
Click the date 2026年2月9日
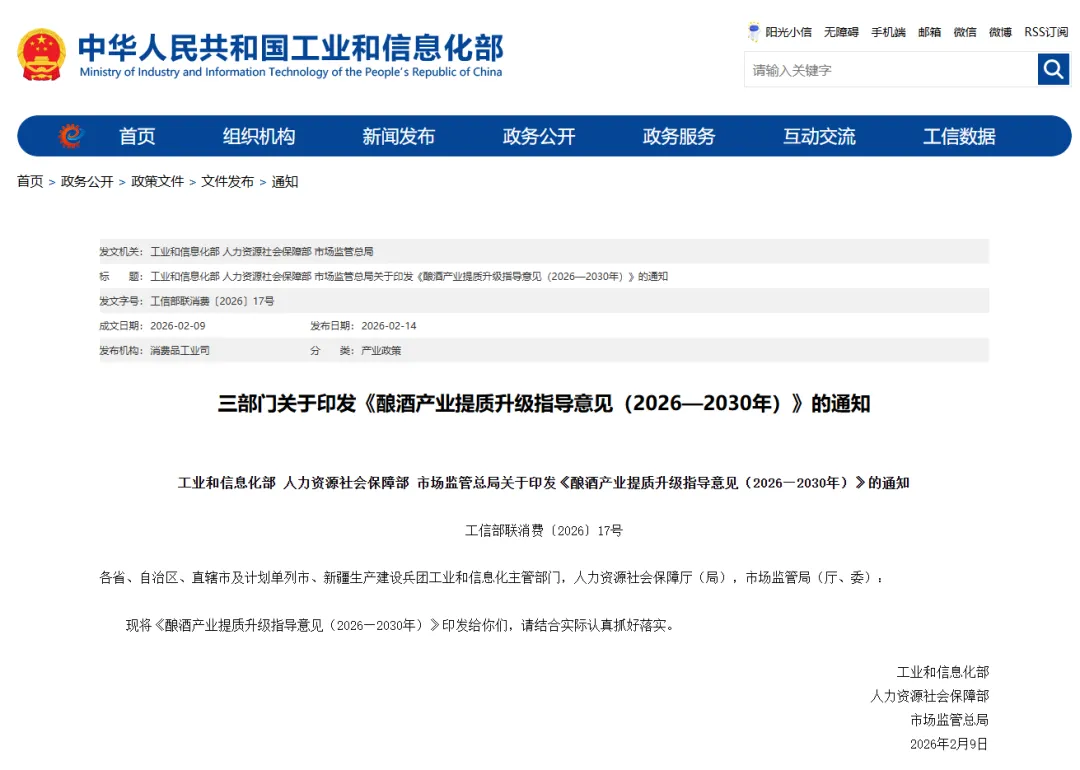point(949,744)
